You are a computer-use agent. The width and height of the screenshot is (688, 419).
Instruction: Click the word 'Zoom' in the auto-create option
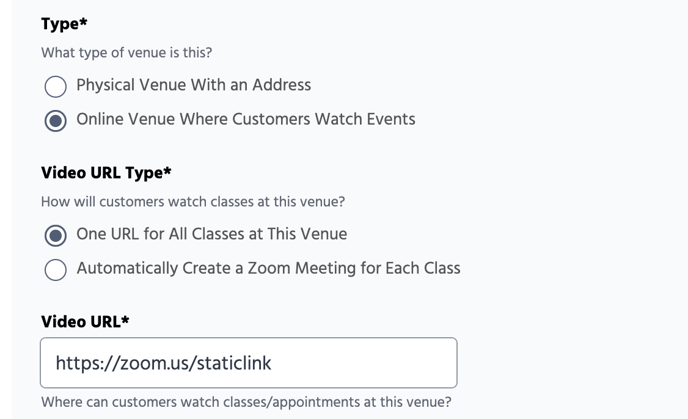[x=269, y=268]
